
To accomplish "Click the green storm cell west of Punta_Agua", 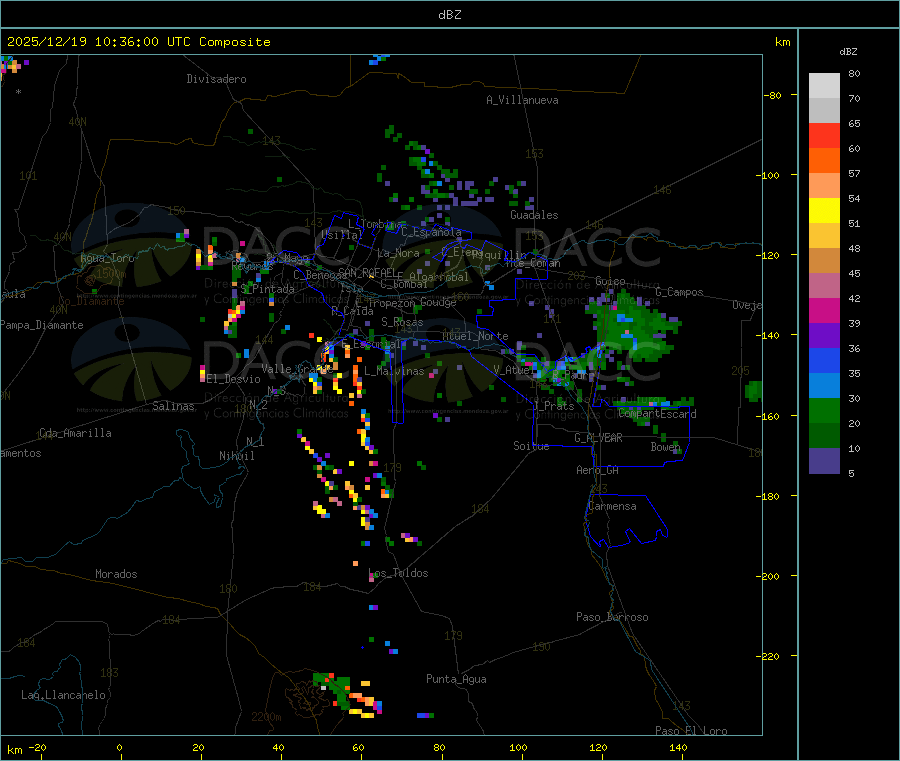I will click(334, 690).
